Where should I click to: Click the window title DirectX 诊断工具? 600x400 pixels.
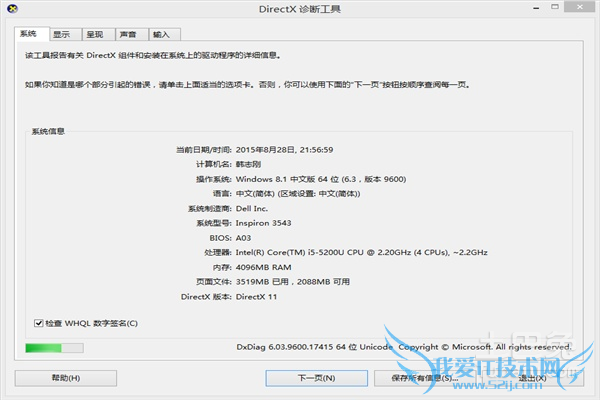[300, 9]
